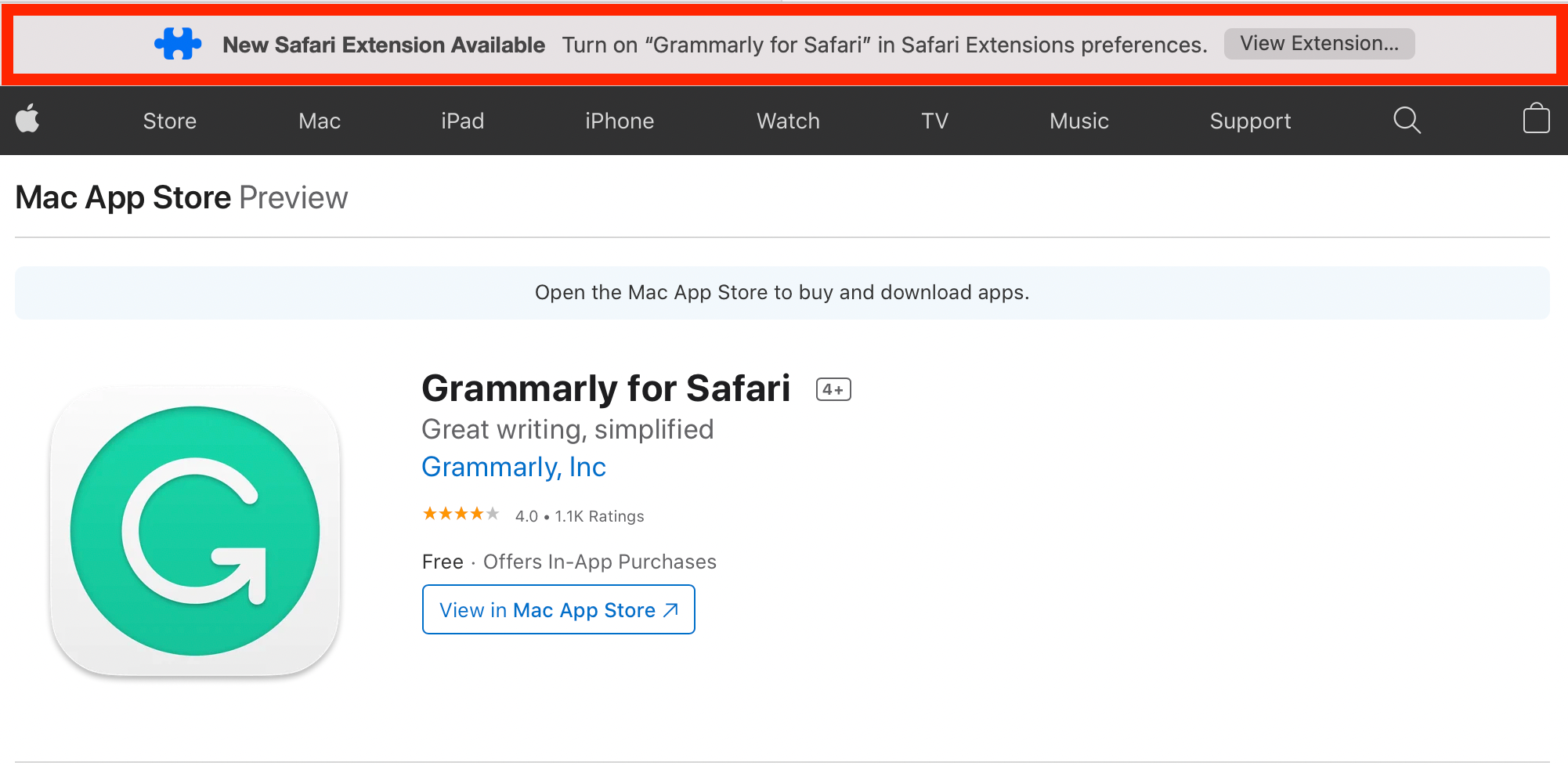Open the shopping bag icon
The image size is (1568, 766).
pyautogui.click(x=1536, y=119)
